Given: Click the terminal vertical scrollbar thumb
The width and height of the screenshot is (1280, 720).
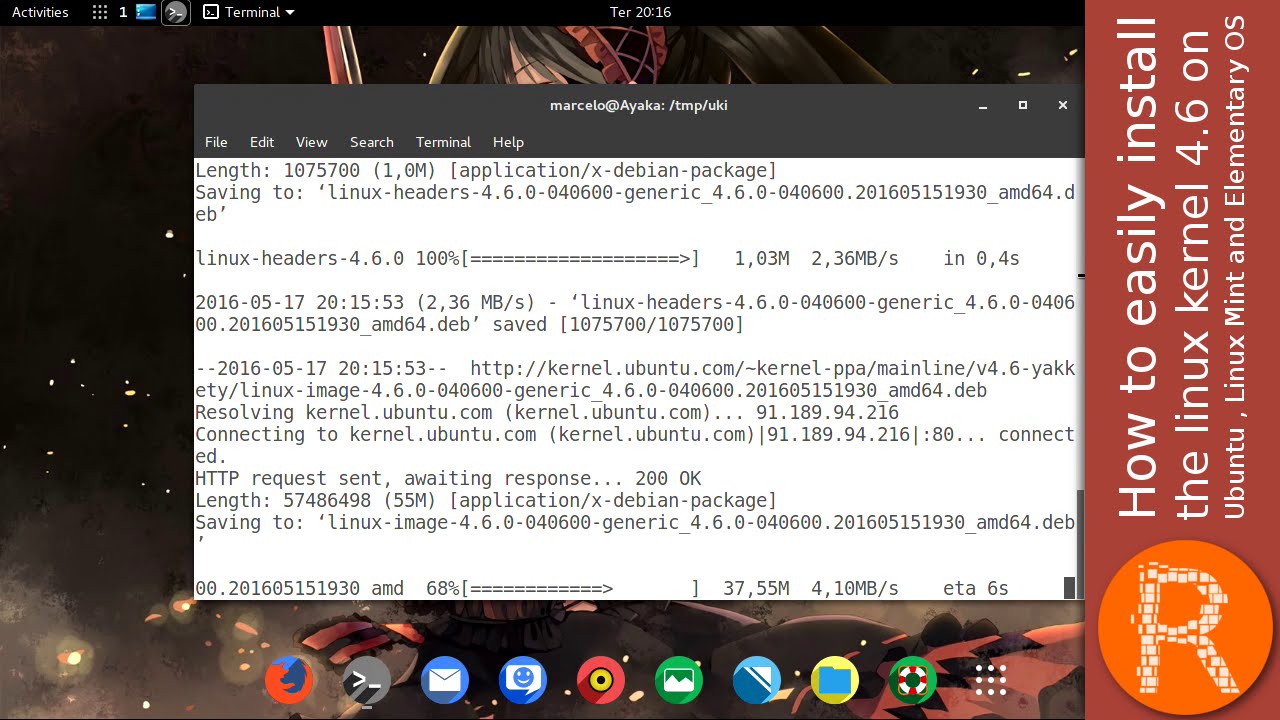Looking at the screenshot, I should 1080,543.
